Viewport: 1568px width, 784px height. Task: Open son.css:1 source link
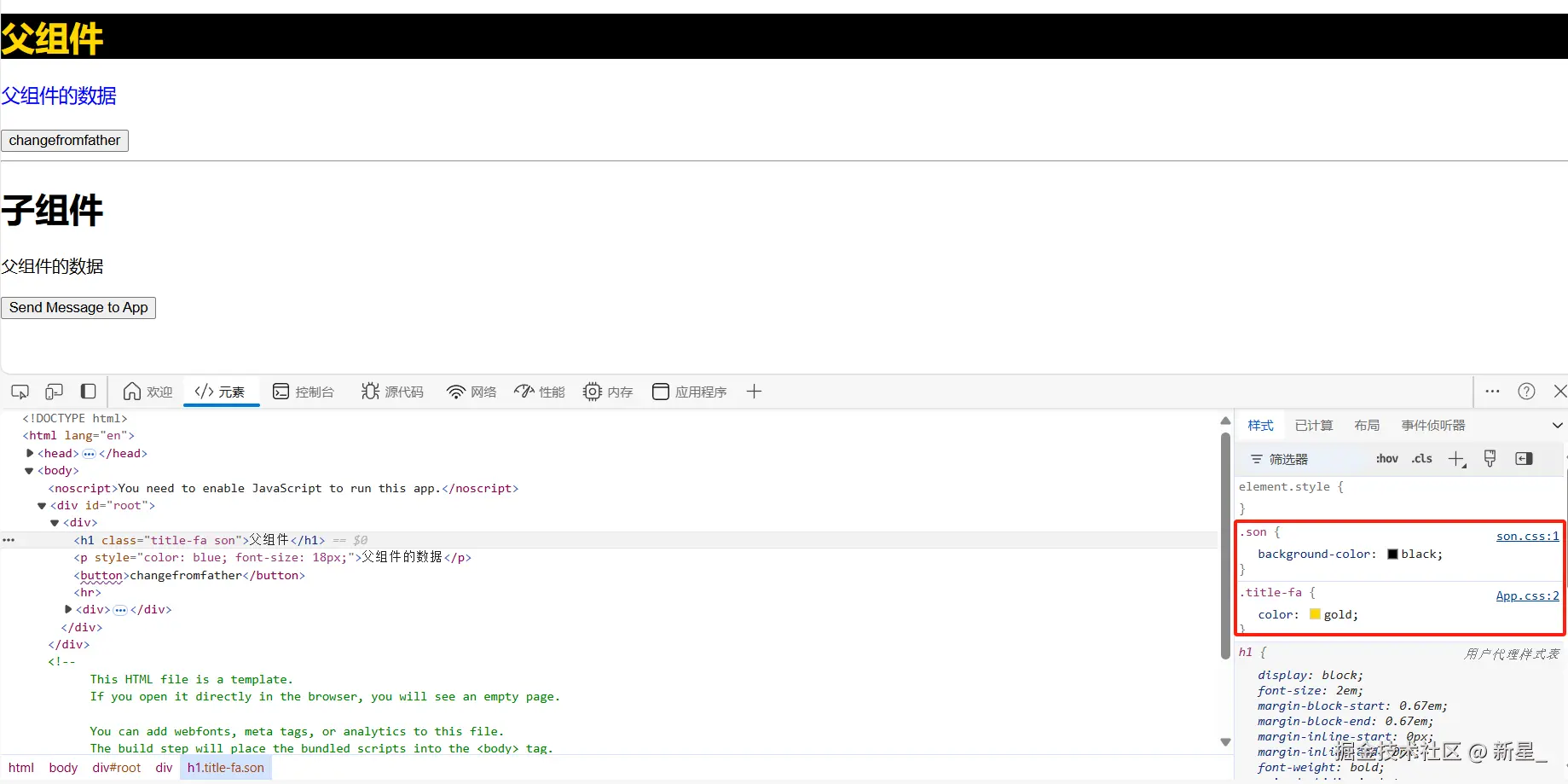[1527, 537]
